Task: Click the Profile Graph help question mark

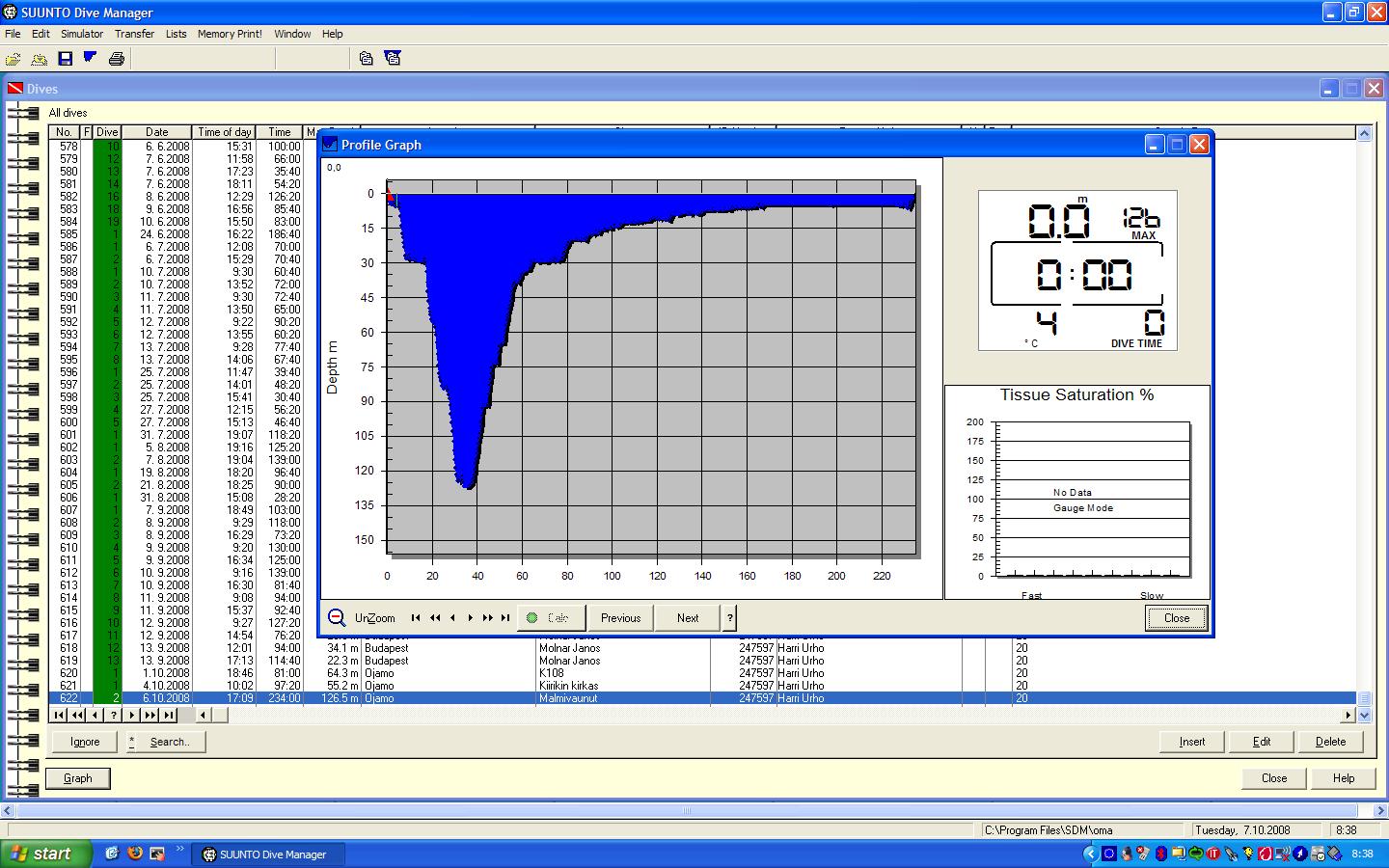Action: tap(730, 618)
